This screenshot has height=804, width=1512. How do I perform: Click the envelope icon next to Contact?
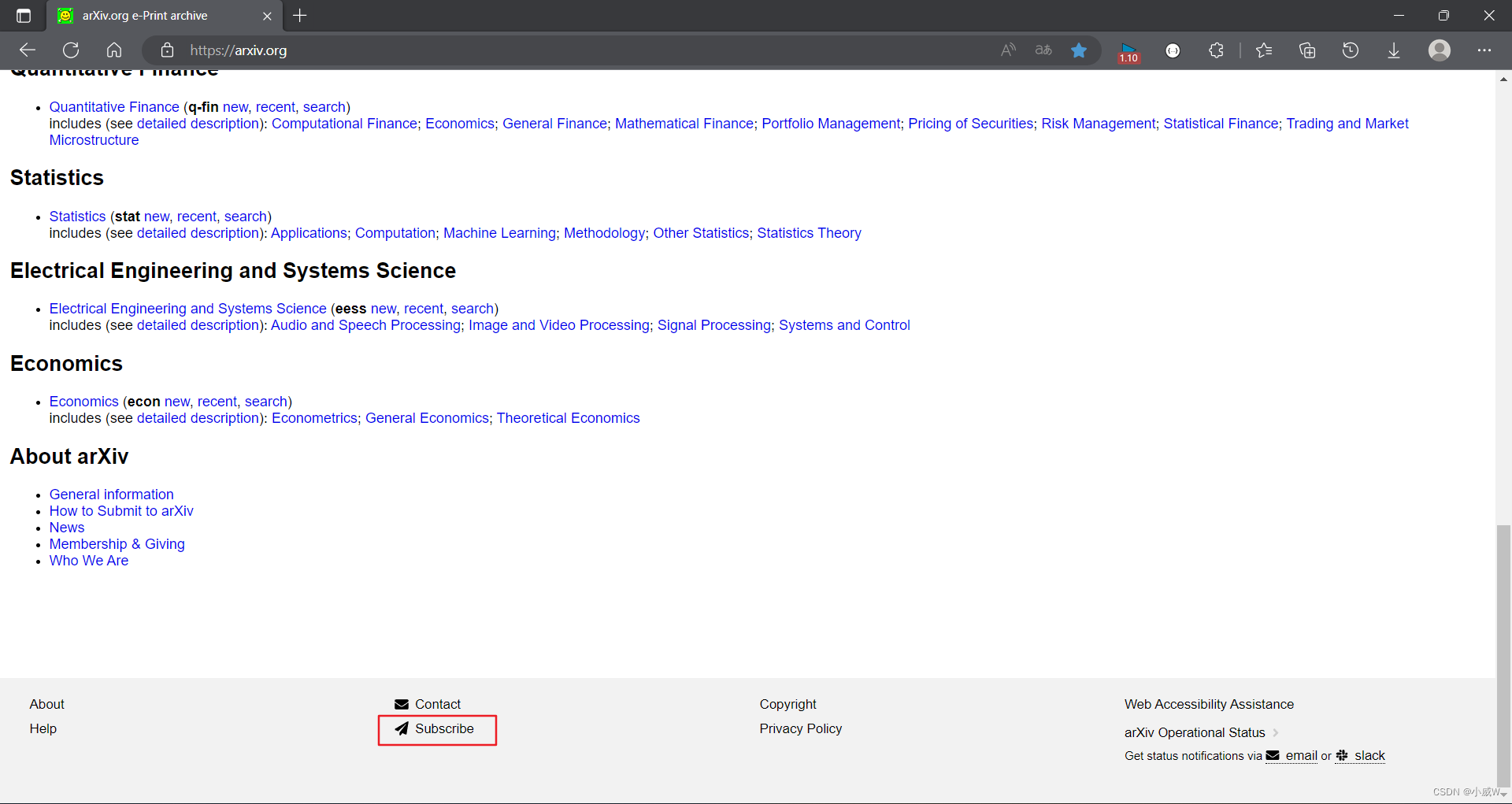pyautogui.click(x=402, y=704)
